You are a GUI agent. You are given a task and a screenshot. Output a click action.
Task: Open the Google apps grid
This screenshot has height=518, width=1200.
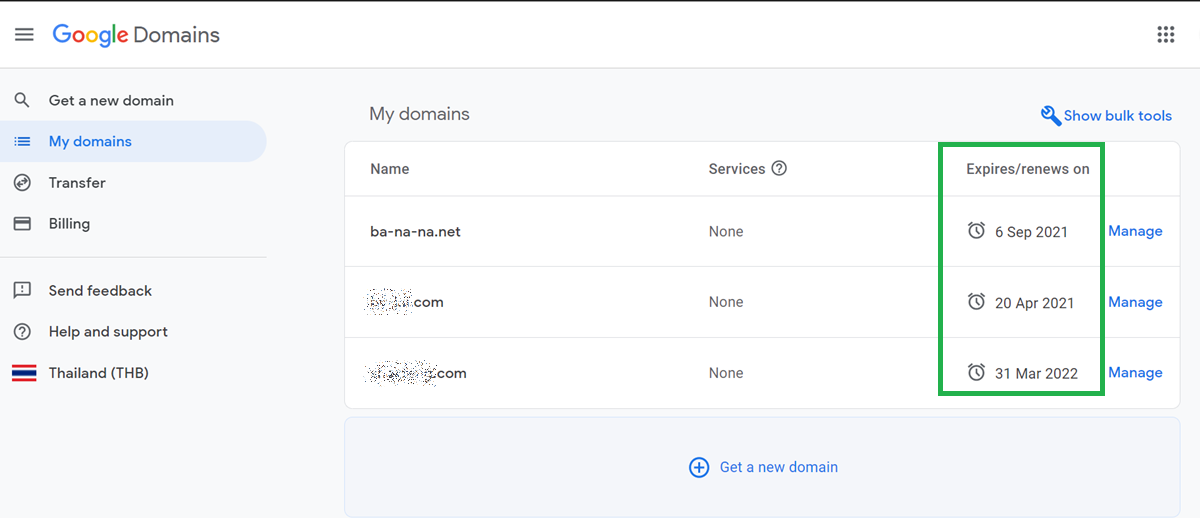coord(1165,35)
